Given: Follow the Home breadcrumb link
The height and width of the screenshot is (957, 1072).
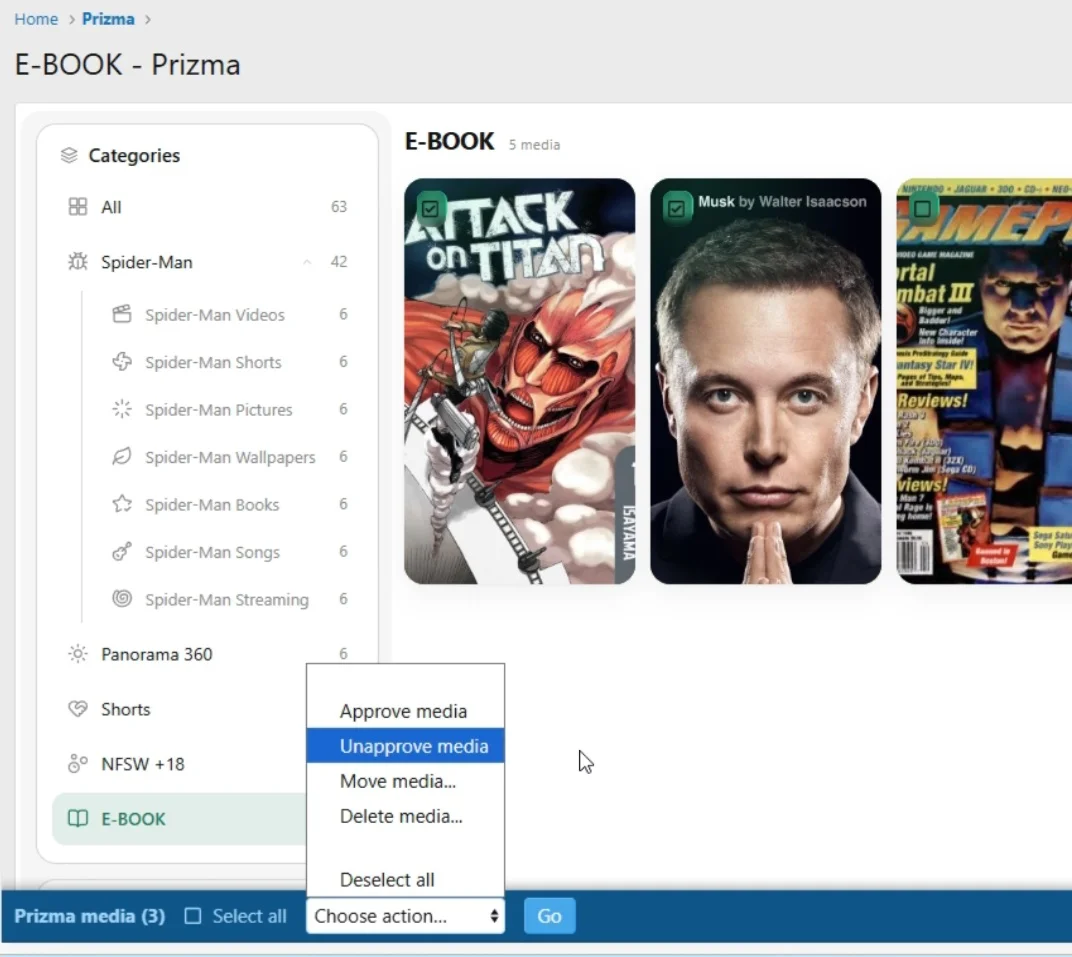Looking at the screenshot, I should click(x=36, y=19).
